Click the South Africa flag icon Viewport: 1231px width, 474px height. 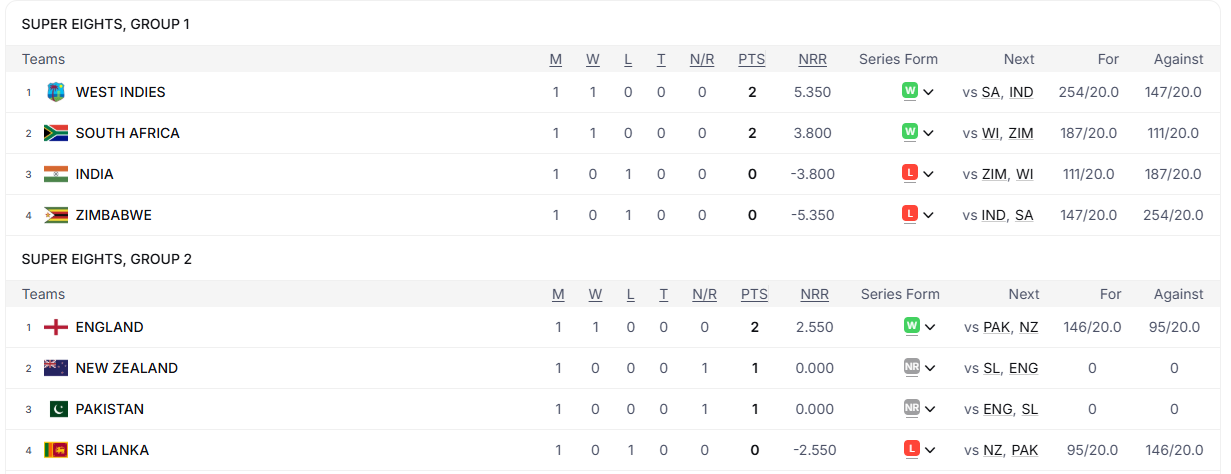point(56,133)
